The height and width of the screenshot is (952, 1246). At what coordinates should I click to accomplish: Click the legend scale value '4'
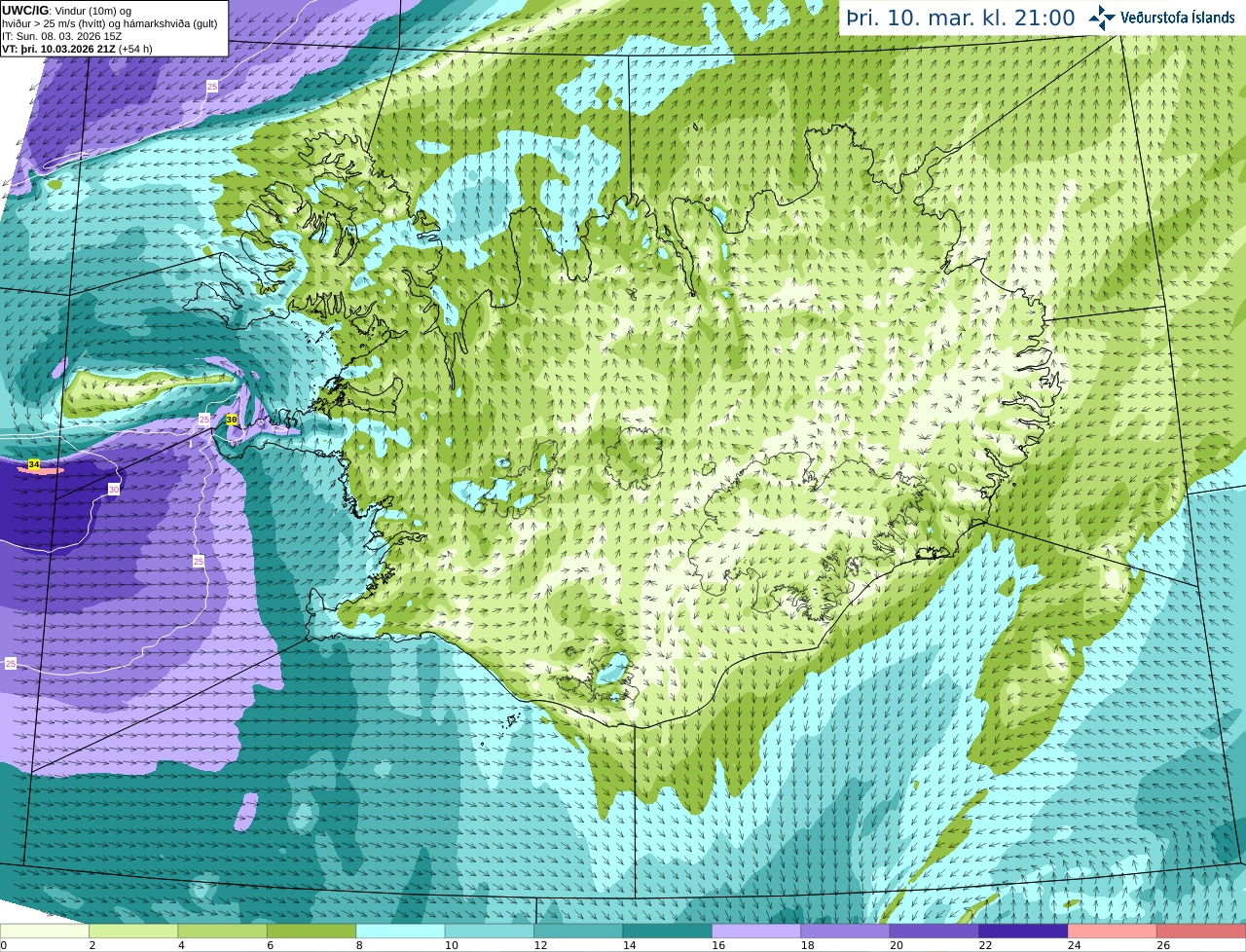(x=181, y=945)
